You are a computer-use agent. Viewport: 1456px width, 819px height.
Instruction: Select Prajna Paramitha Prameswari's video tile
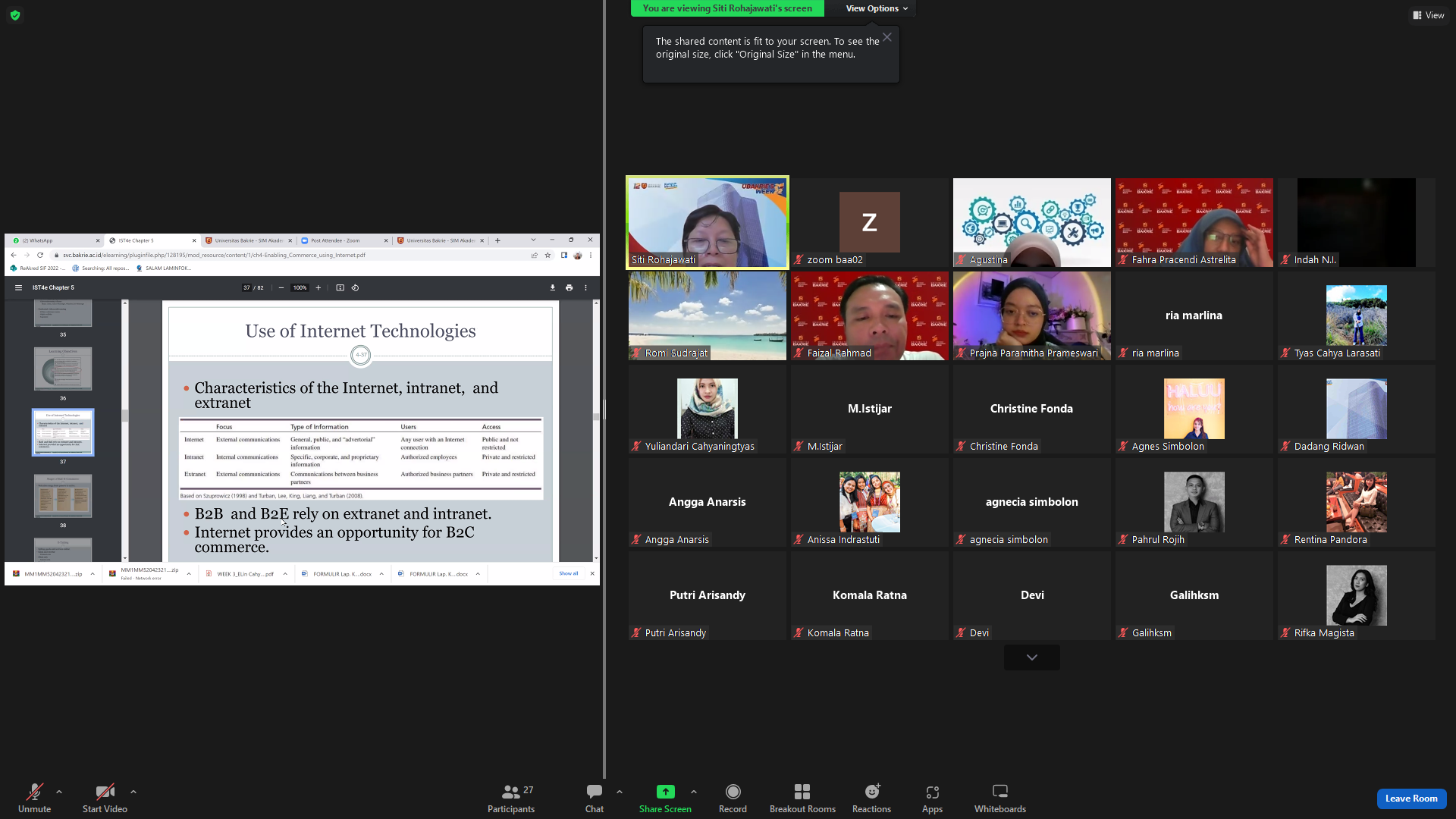pyautogui.click(x=1032, y=315)
